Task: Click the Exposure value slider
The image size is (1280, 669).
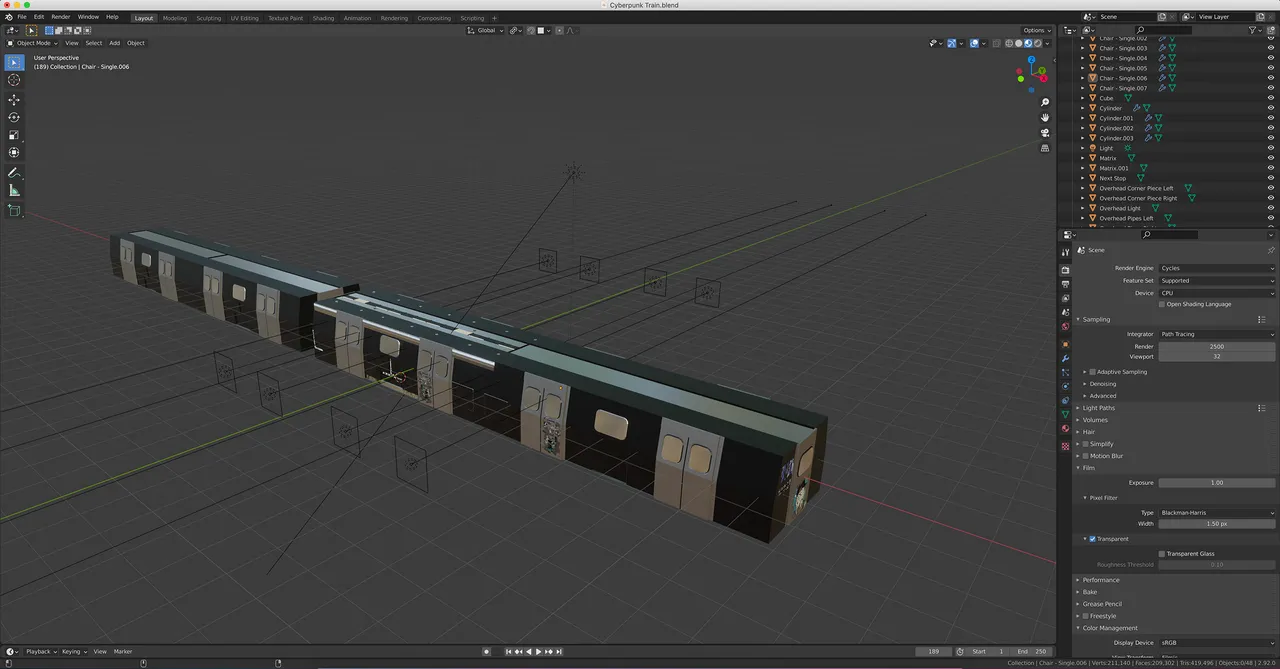Action: [x=1217, y=483]
